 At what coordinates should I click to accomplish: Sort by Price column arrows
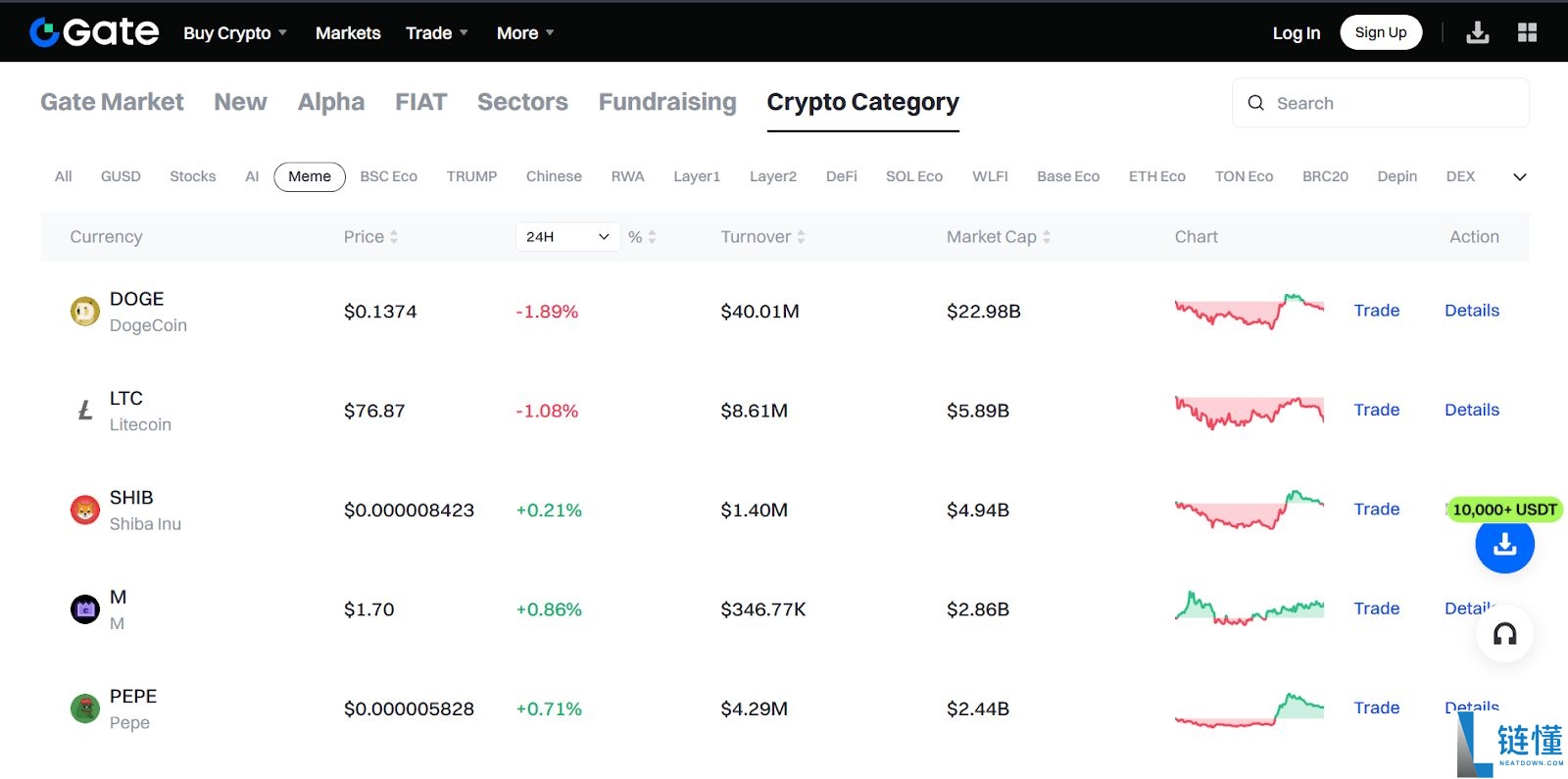click(x=394, y=237)
